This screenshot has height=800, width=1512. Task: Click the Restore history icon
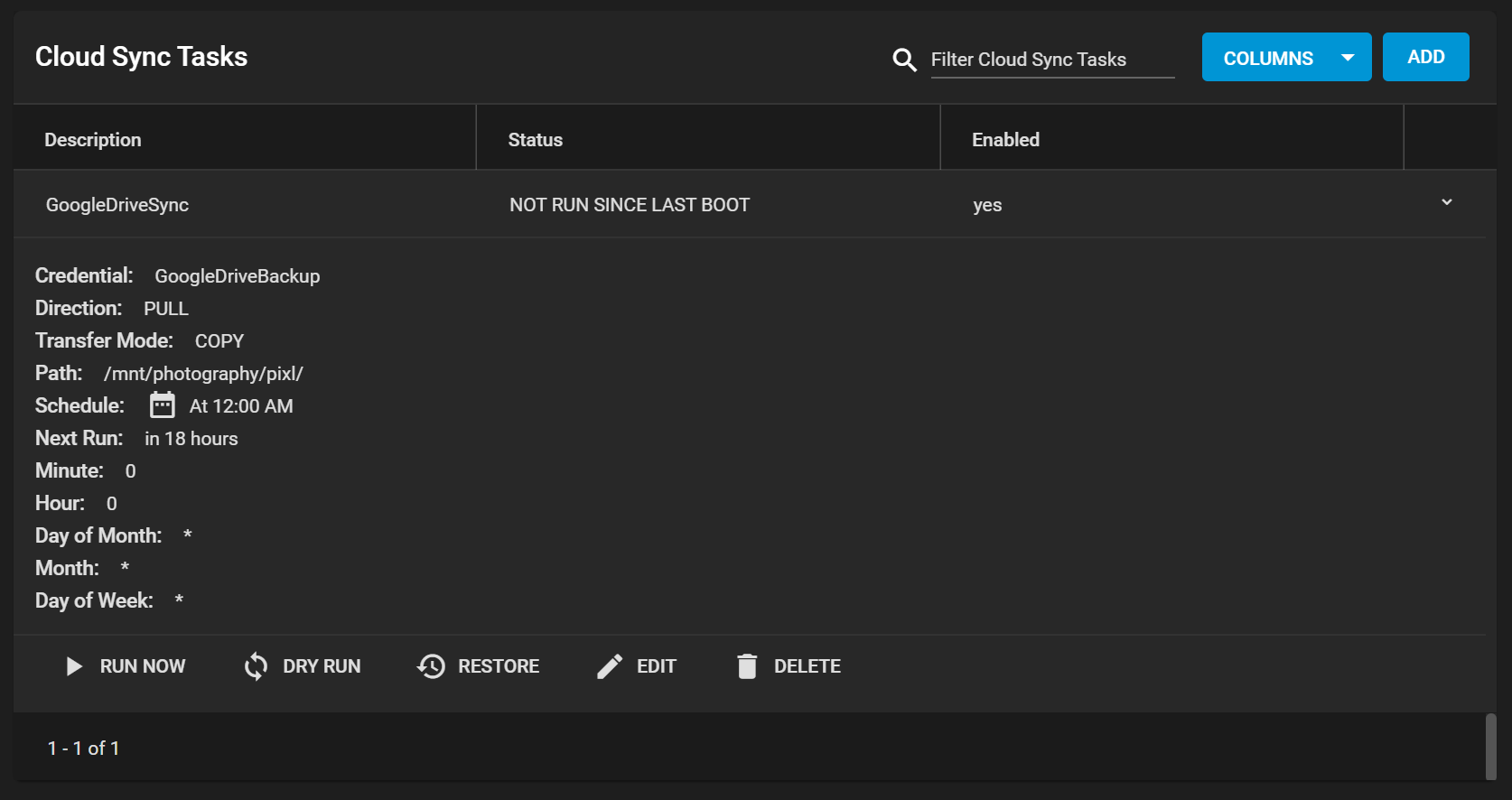pos(431,666)
